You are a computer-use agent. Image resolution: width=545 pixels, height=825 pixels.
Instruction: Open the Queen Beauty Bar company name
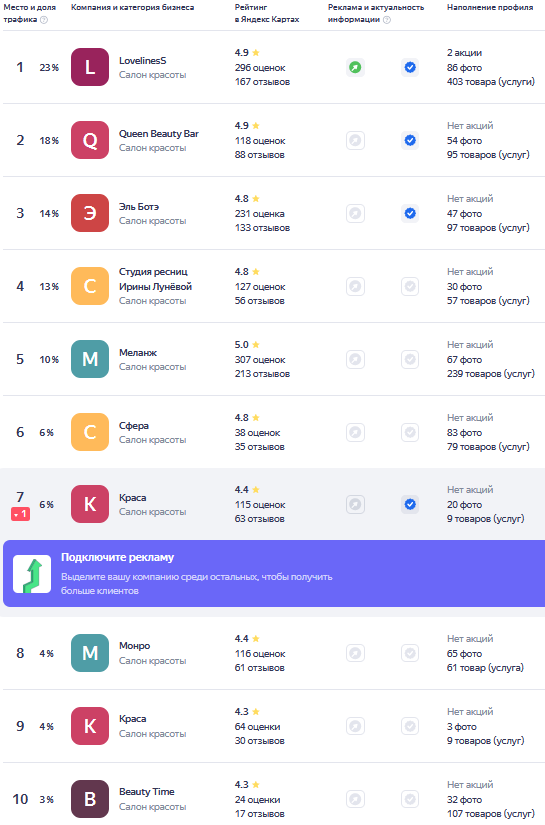click(159, 134)
